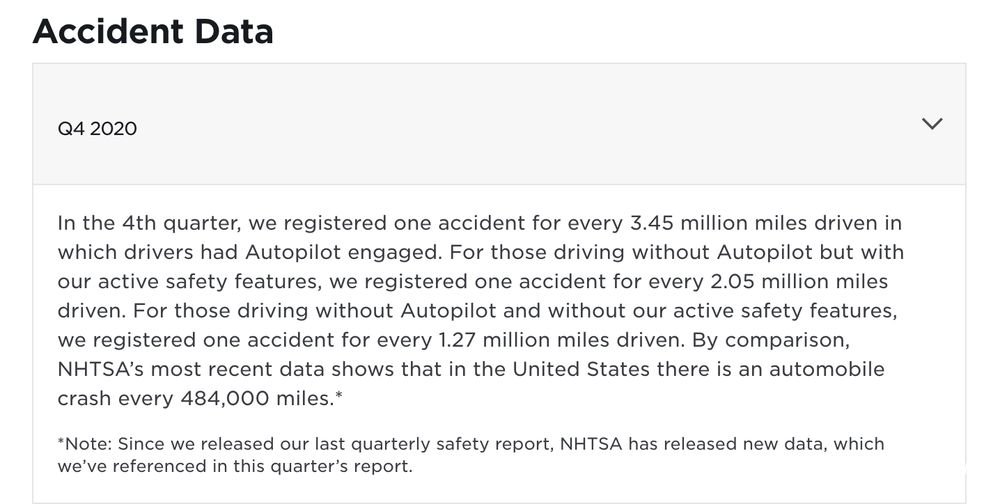The width and height of the screenshot is (1000, 504).
Task: Click the asterisk after 484,000 miles
Action: (339, 395)
